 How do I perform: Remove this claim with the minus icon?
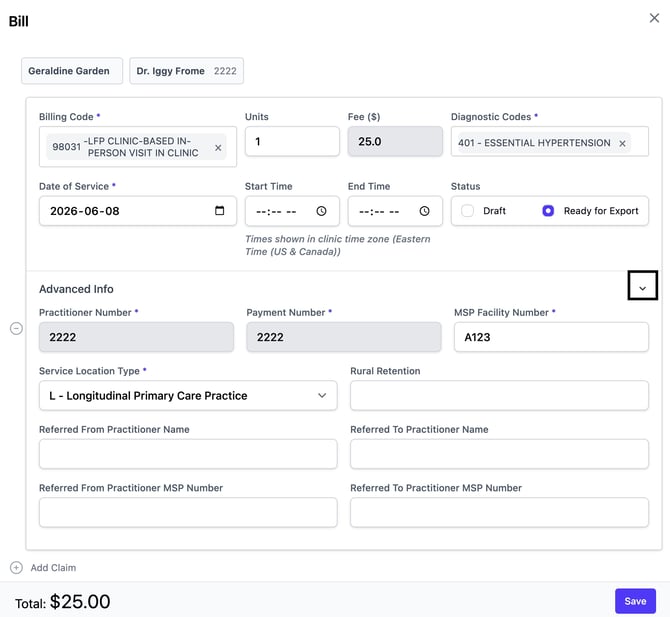[x=16, y=329]
